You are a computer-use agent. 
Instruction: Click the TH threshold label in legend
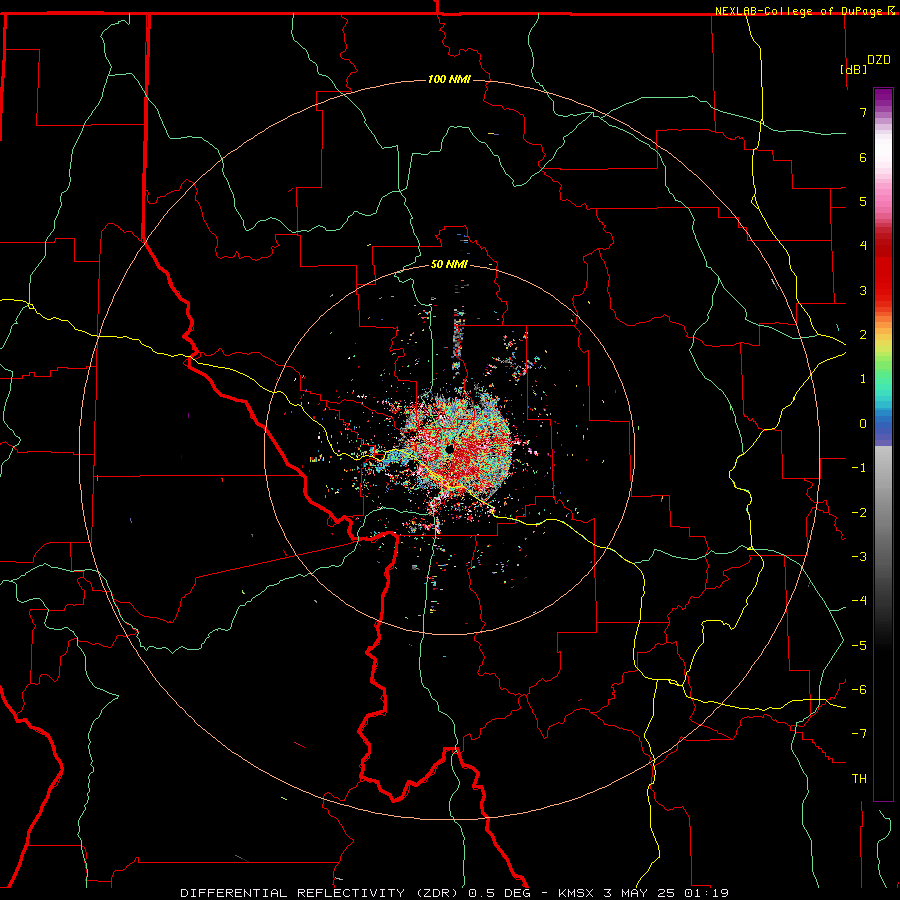[859, 779]
